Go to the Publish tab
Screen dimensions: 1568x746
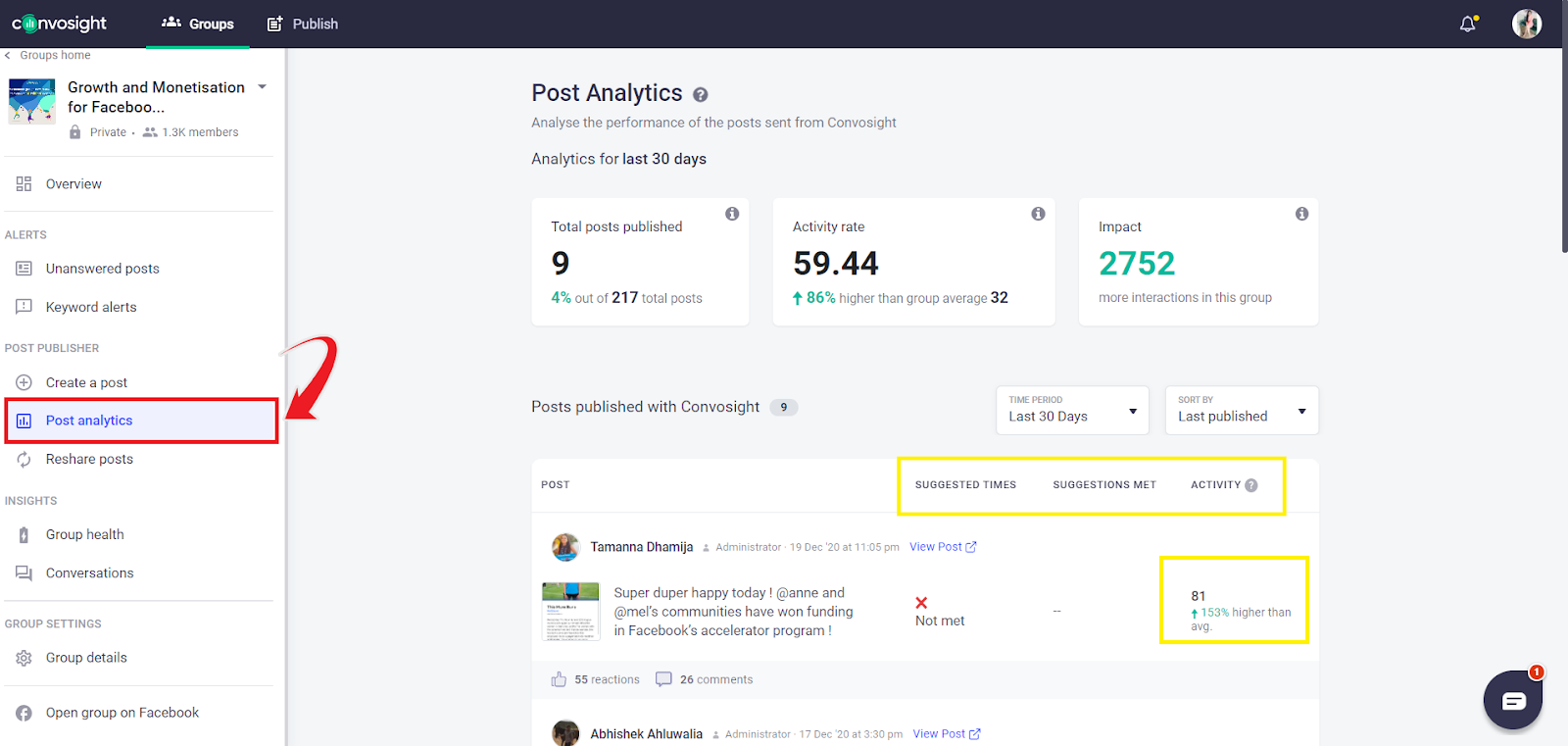[x=303, y=24]
